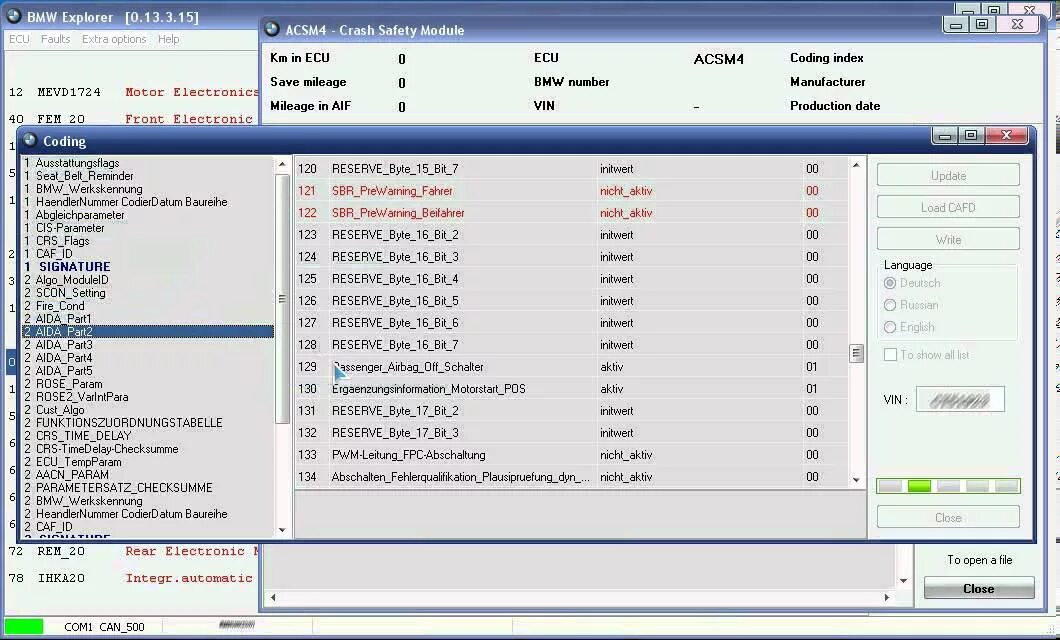Click the Close button in Coding window
Image resolution: width=1060 pixels, height=640 pixels.
coord(948,518)
